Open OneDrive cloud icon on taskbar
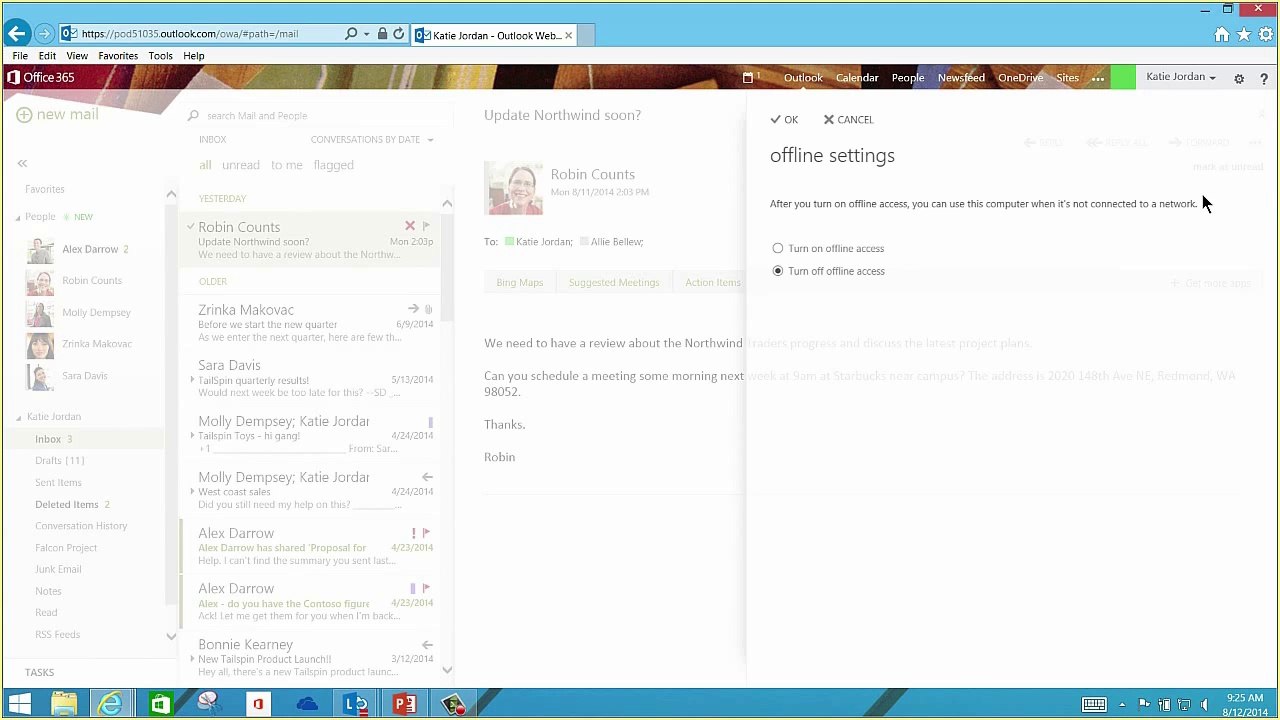The width and height of the screenshot is (1280, 720). tap(307, 704)
